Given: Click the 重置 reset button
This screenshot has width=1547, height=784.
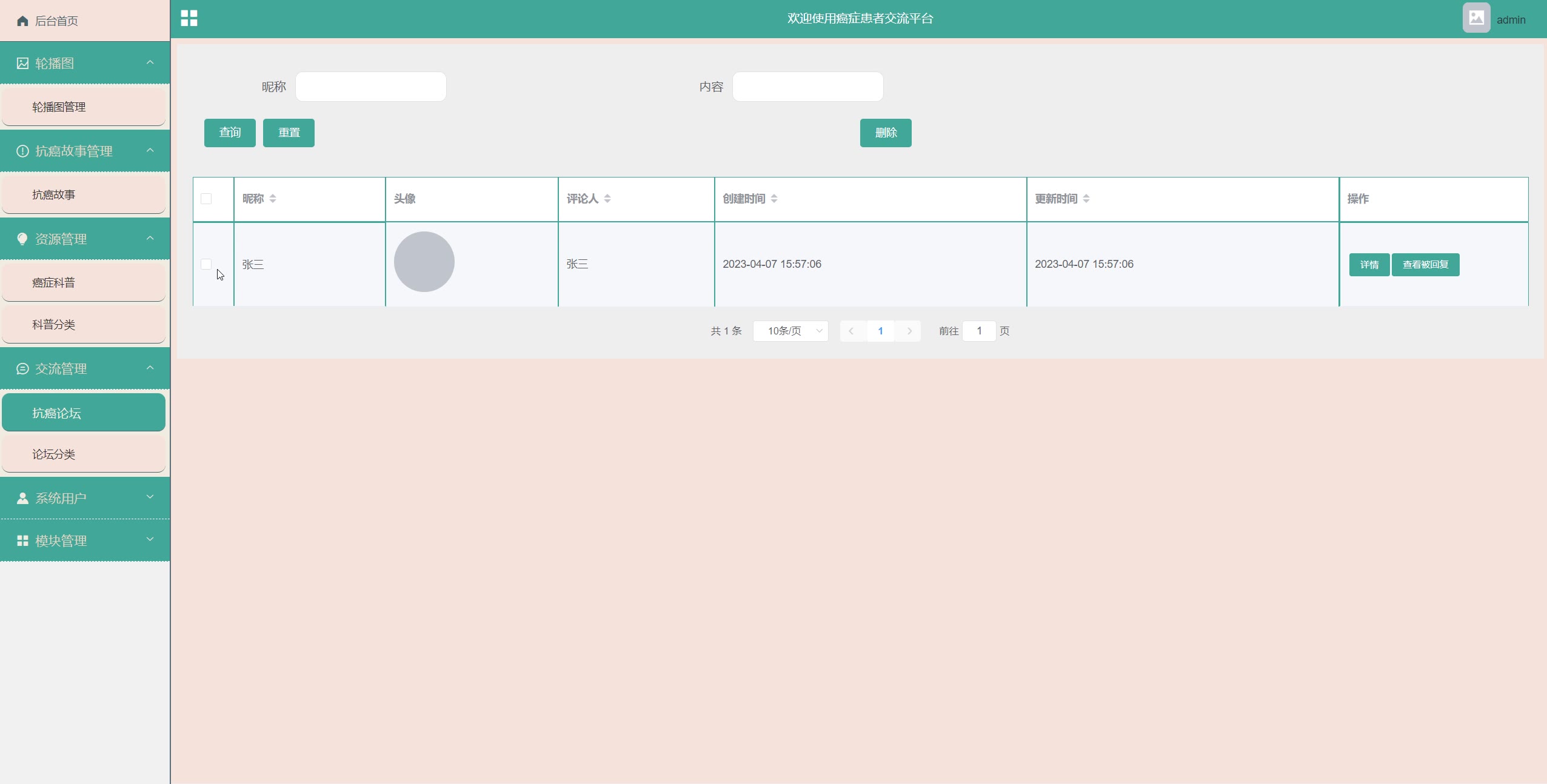Looking at the screenshot, I should click(x=289, y=133).
